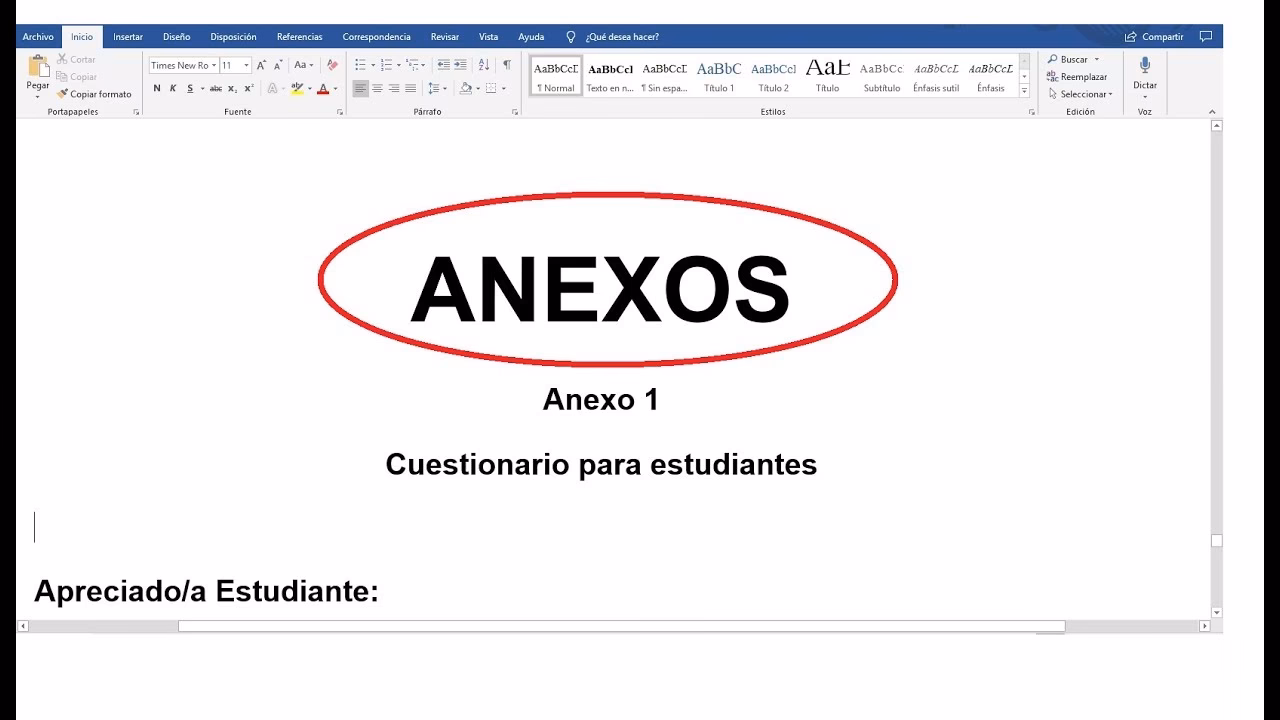The height and width of the screenshot is (720, 1280).
Task: Toggle paragraph marks visibility
Action: pyautogui.click(x=506, y=64)
